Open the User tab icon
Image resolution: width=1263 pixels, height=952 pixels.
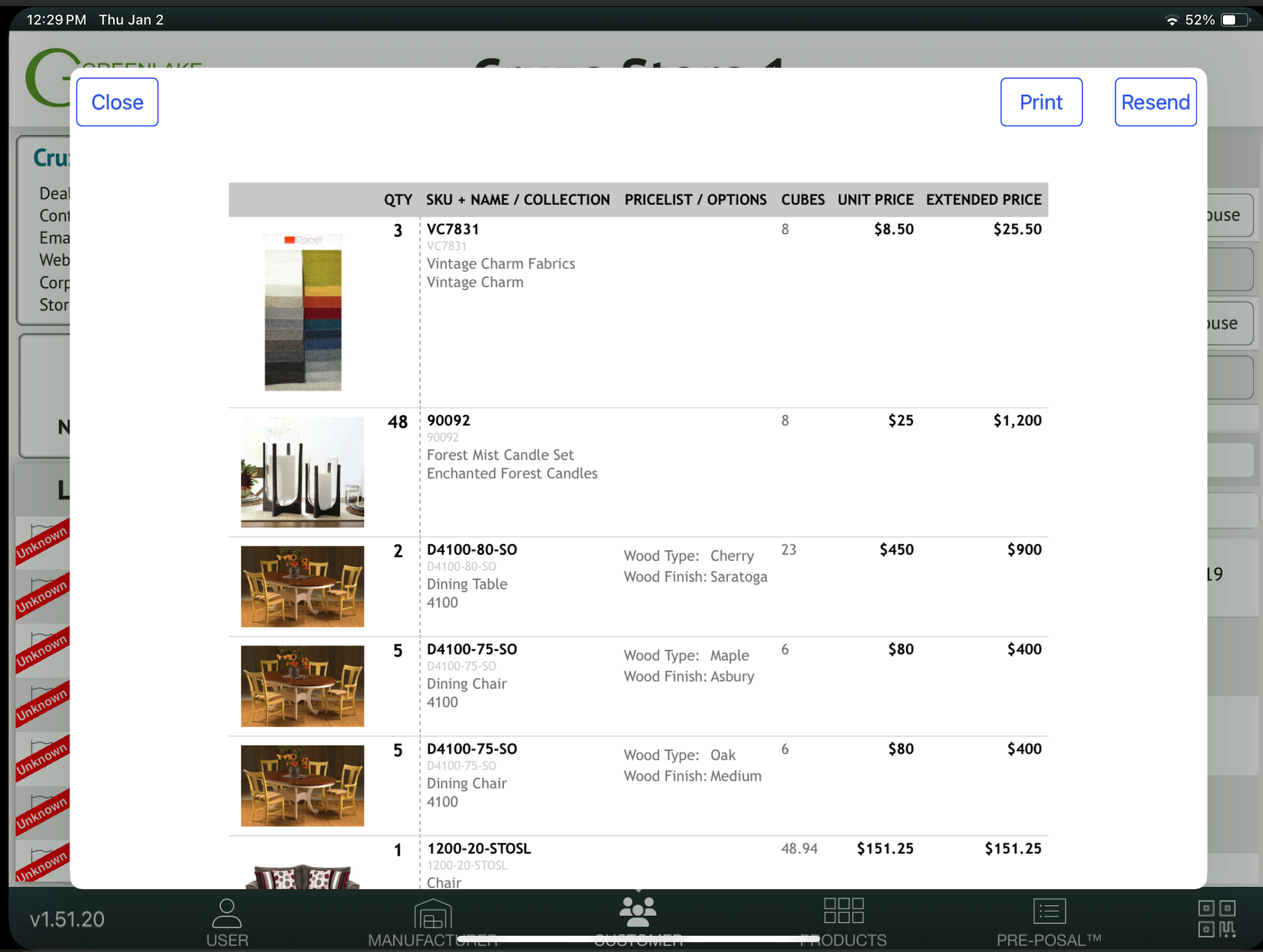coord(227,913)
